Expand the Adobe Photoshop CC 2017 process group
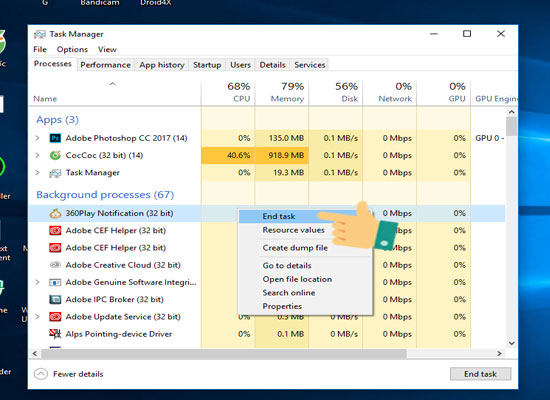Image resolution: width=550 pixels, height=400 pixels. coord(38,138)
